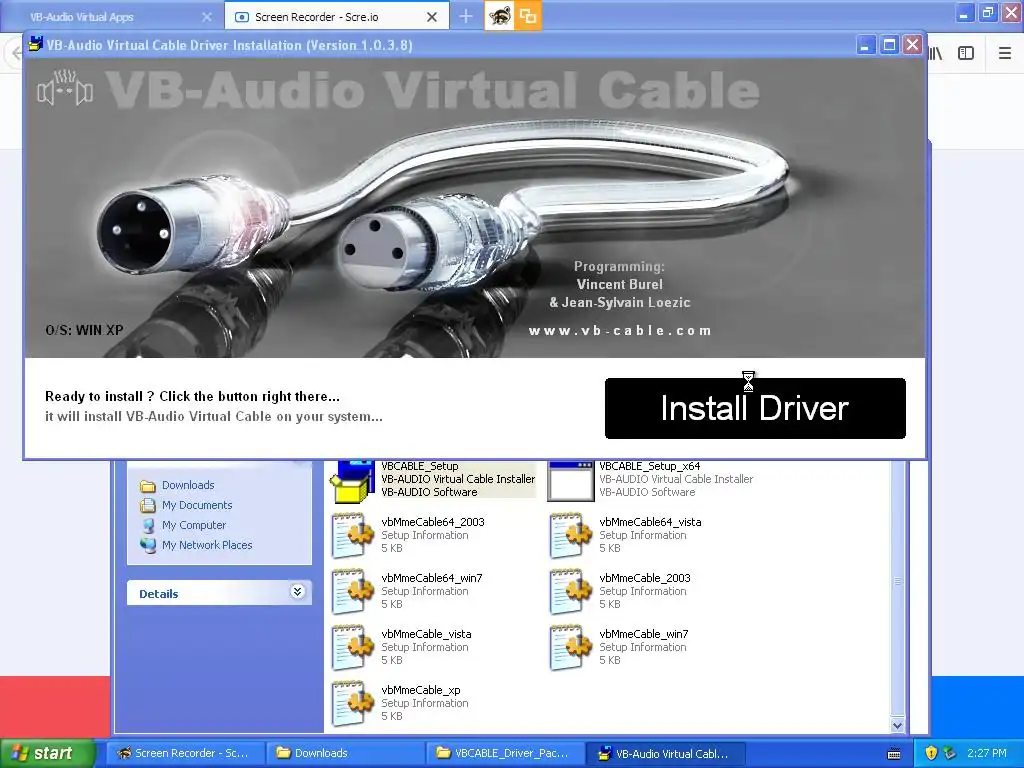1024x768 pixels.
Task: Select vbMmeCable64_vista setup file icon
Action: click(571, 535)
